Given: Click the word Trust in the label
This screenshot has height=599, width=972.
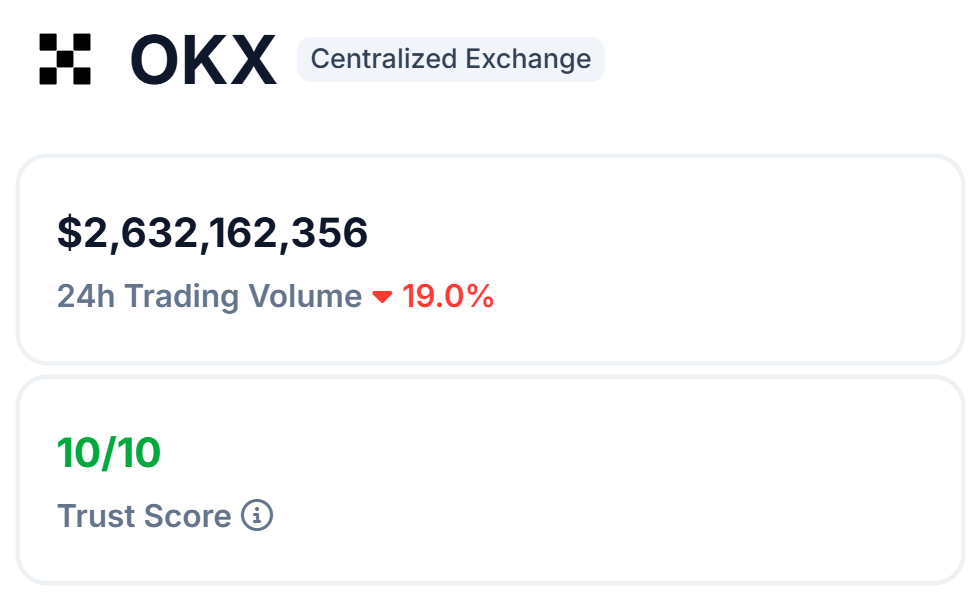Looking at the screenshot, I should click(96, 516).
